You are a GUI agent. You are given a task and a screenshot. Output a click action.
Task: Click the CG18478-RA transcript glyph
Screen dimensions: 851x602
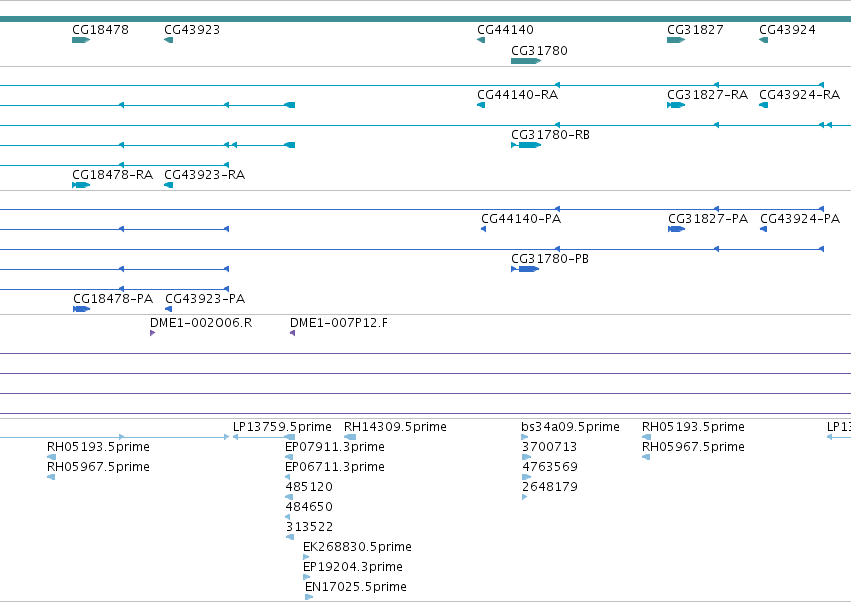tap(81, 186)
